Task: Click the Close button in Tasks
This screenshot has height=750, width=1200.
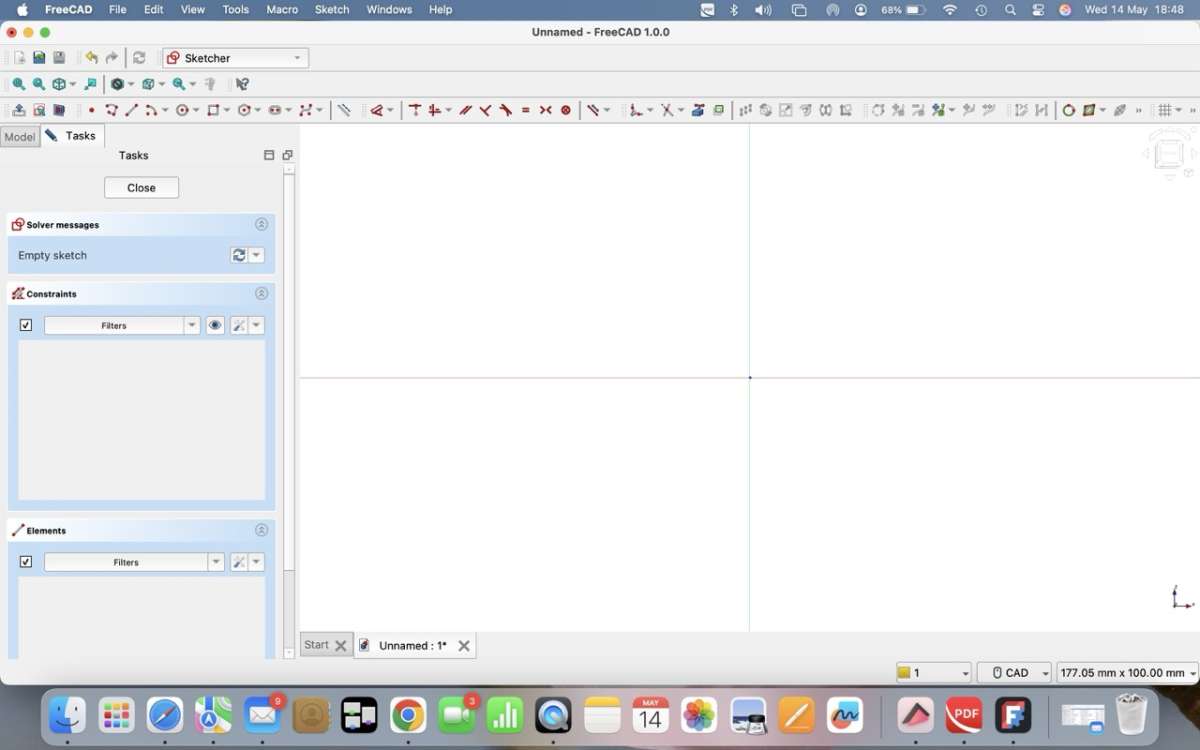Action: point(141,188)
